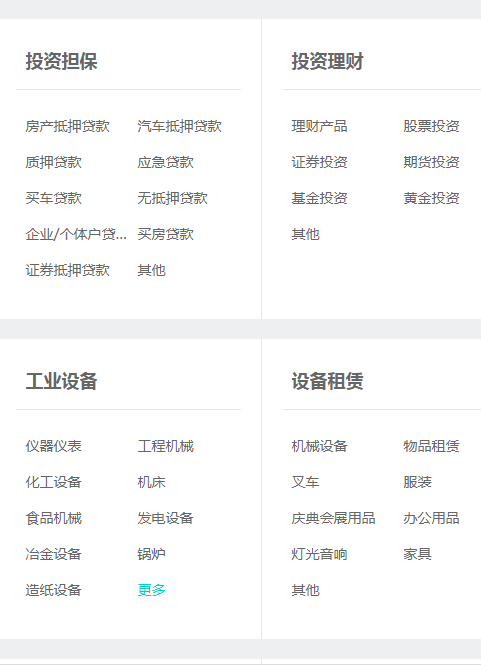Open 仪器仪表 subcategory
Image resolution: width=481 pixels, height=666 pixels.
tap(54, 446)
